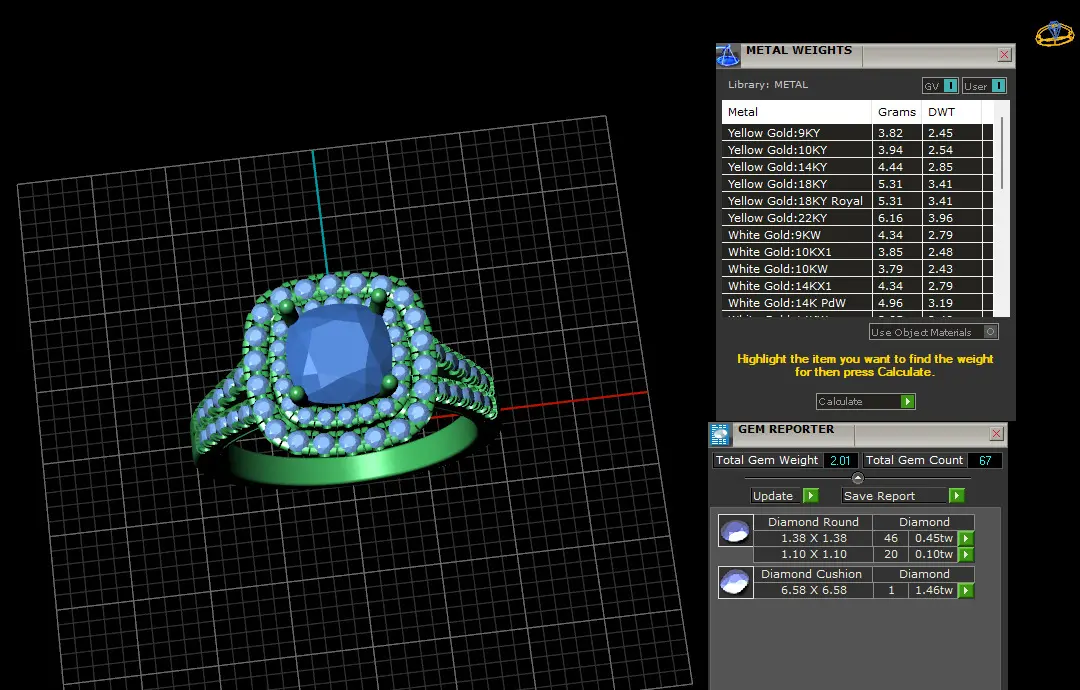Select White Gold:14K PdW row
The width and height of the screenshot is (1080, 690).
858,303
